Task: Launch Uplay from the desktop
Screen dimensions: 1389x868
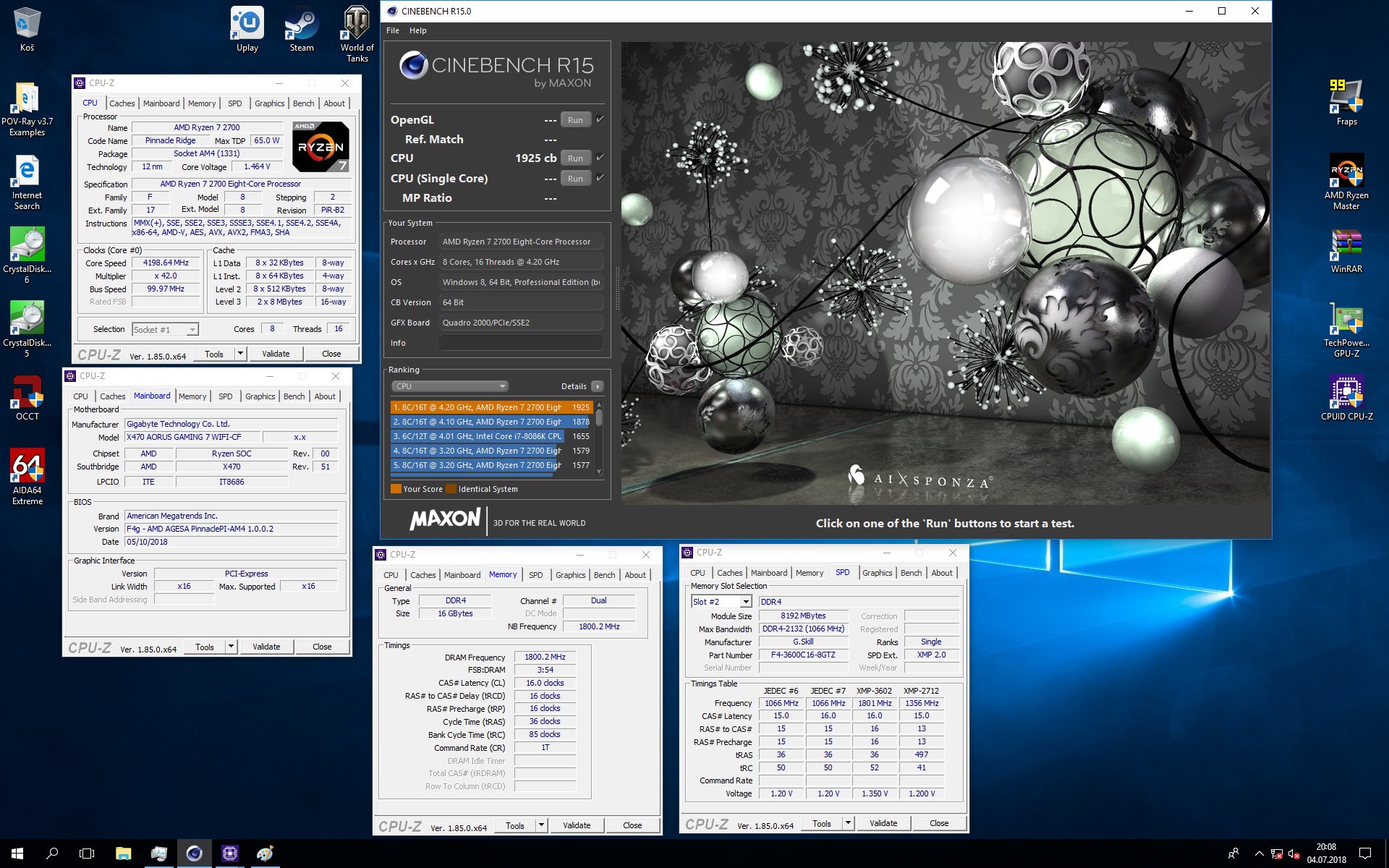Action: click(x=247, y=29)
